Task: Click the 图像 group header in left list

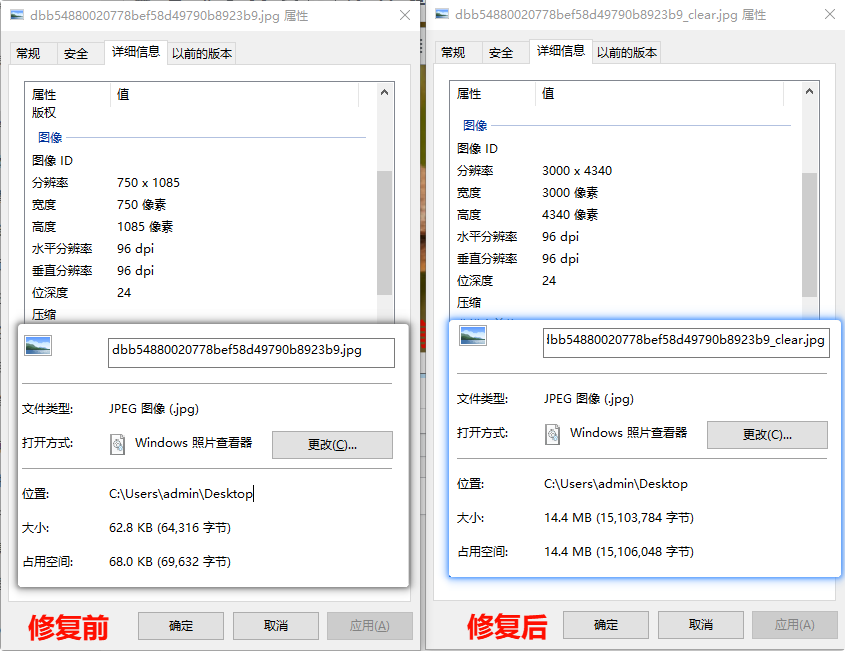Action: pos(50,137)
